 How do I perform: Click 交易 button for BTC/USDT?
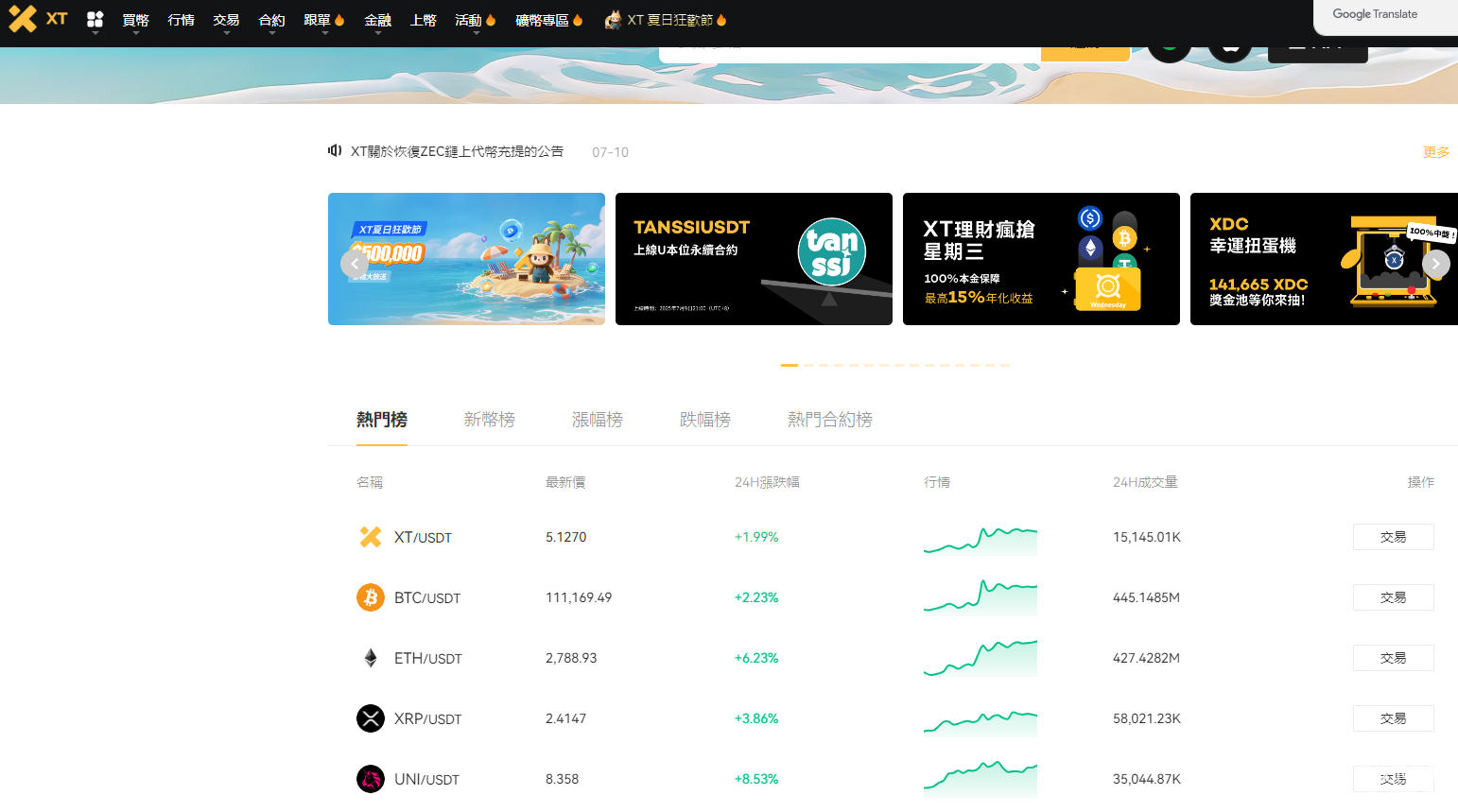(x=1393, y=597)
